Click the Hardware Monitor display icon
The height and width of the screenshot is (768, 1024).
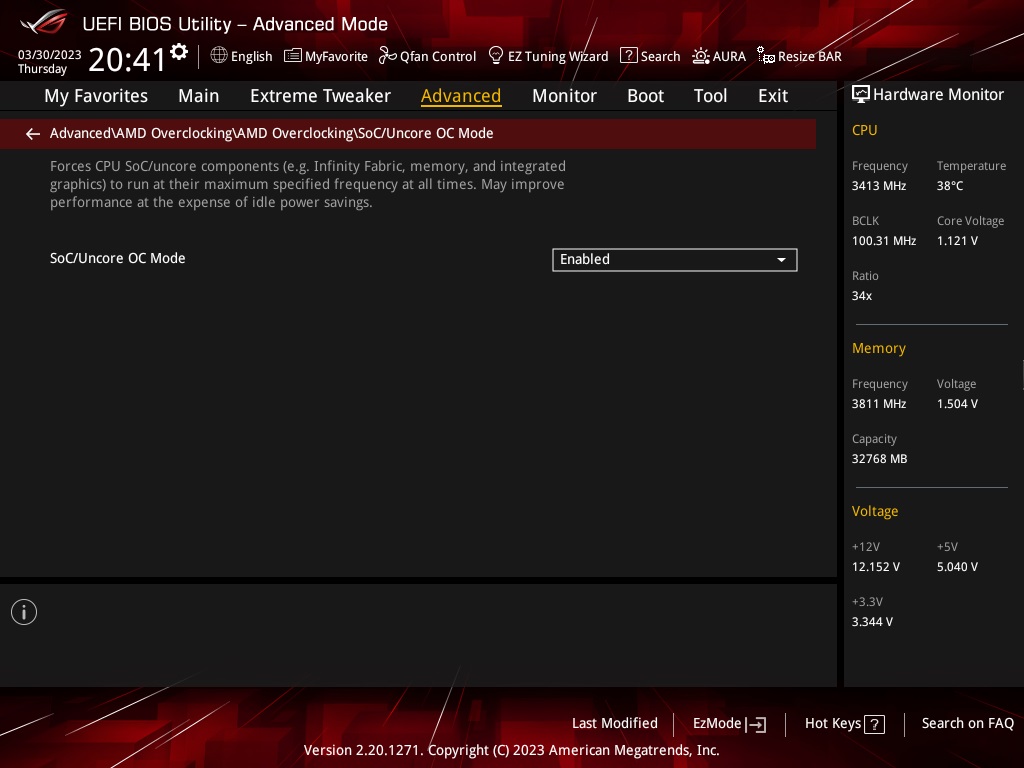click(x=861, y=95)
